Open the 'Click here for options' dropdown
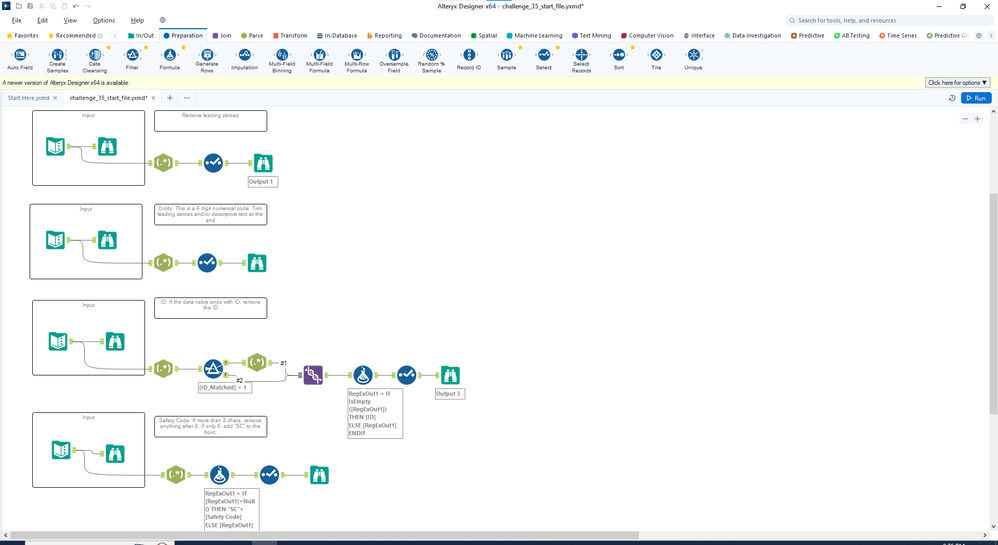998x545 pixels. point(957,83)
